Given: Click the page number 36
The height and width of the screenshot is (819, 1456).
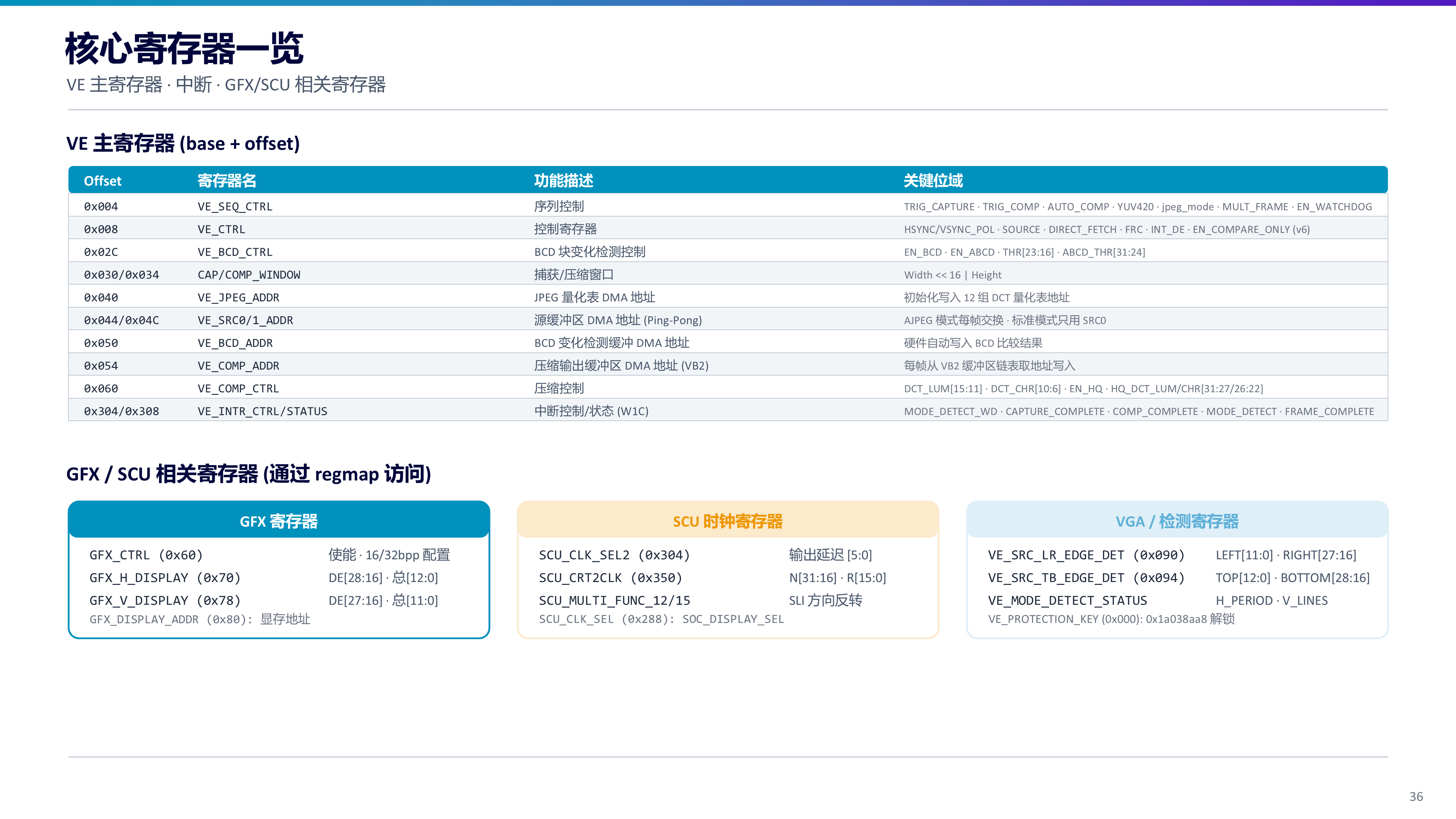Looking at the screenshot, I should (1416, 796).
